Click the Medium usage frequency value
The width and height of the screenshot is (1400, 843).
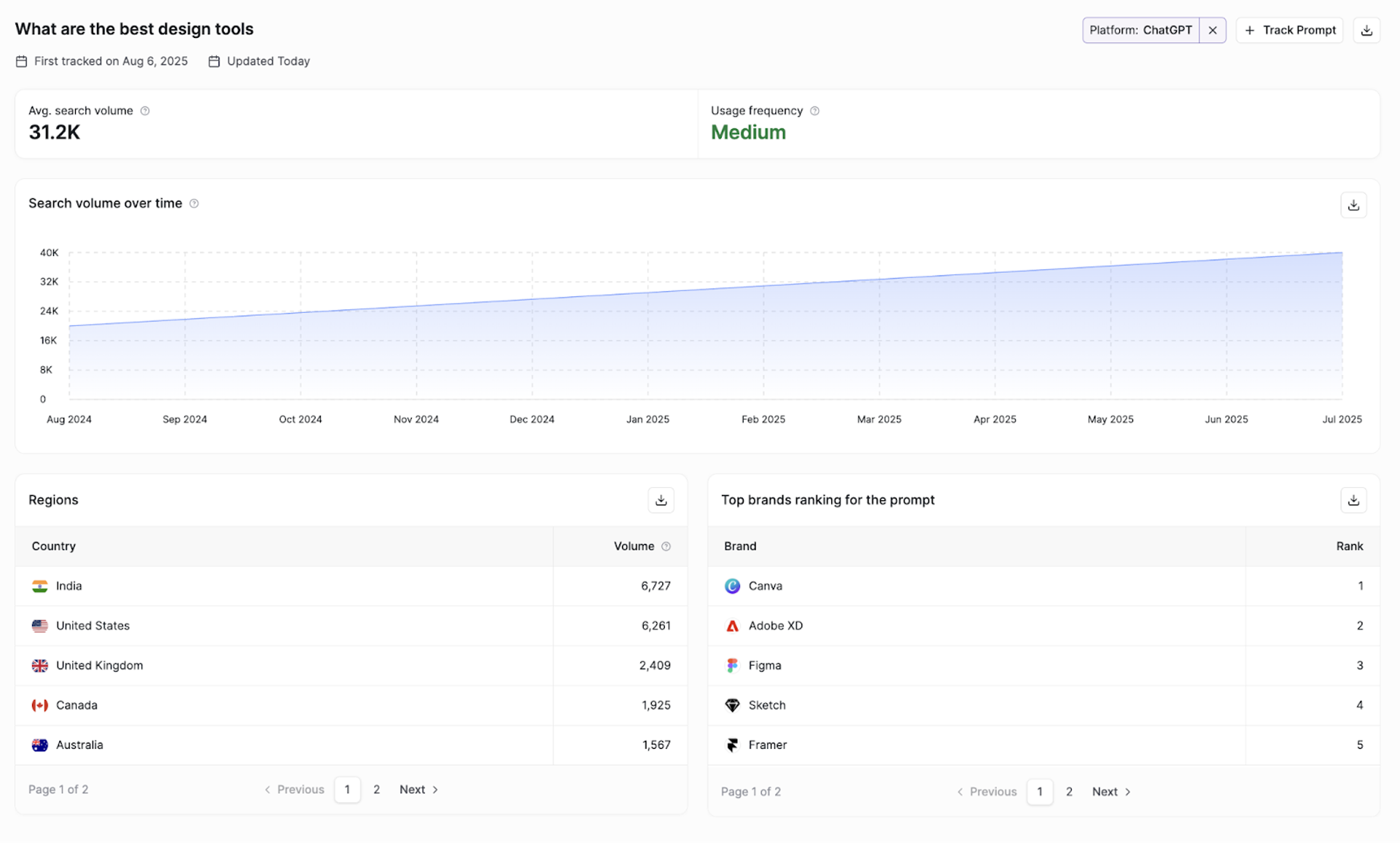coord(748,133)
